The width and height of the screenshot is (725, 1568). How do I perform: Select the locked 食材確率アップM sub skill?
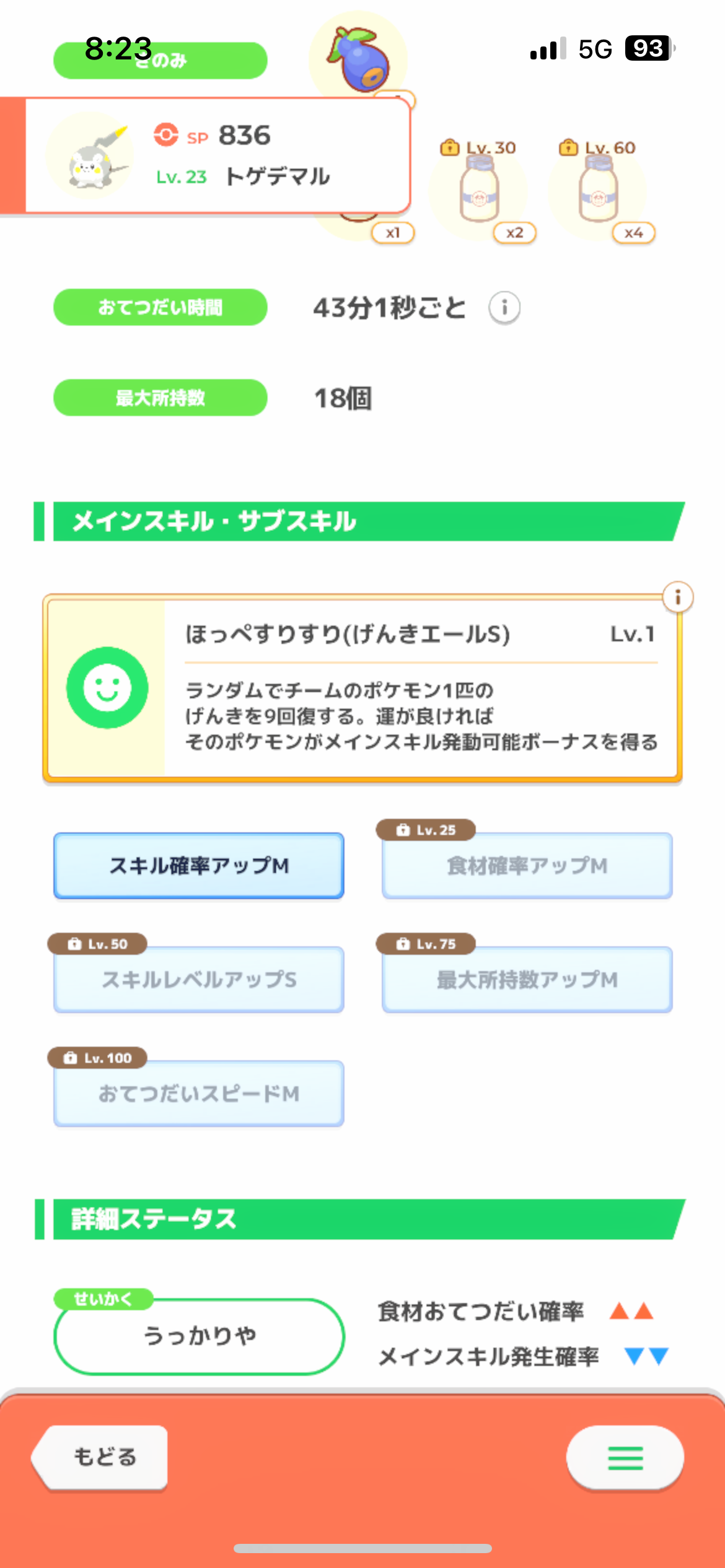pos(527,866)
